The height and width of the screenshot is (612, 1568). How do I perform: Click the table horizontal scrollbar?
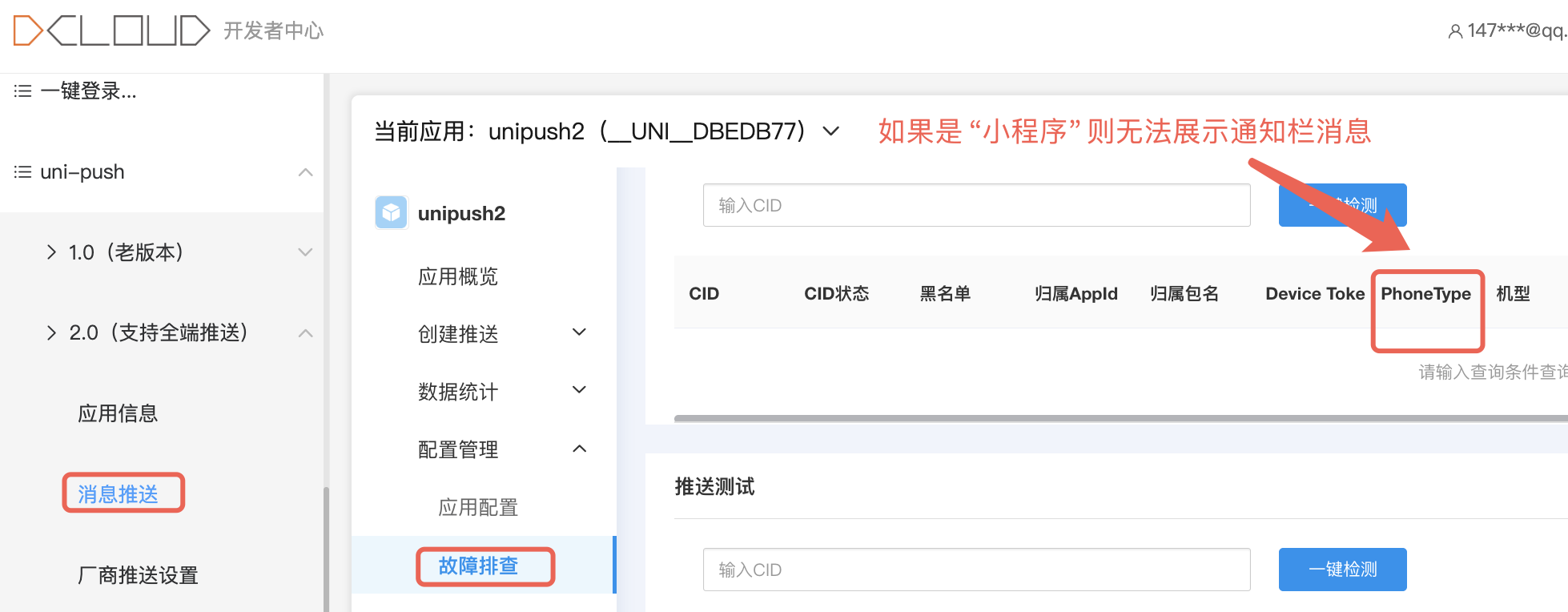tap(1121, 418)
